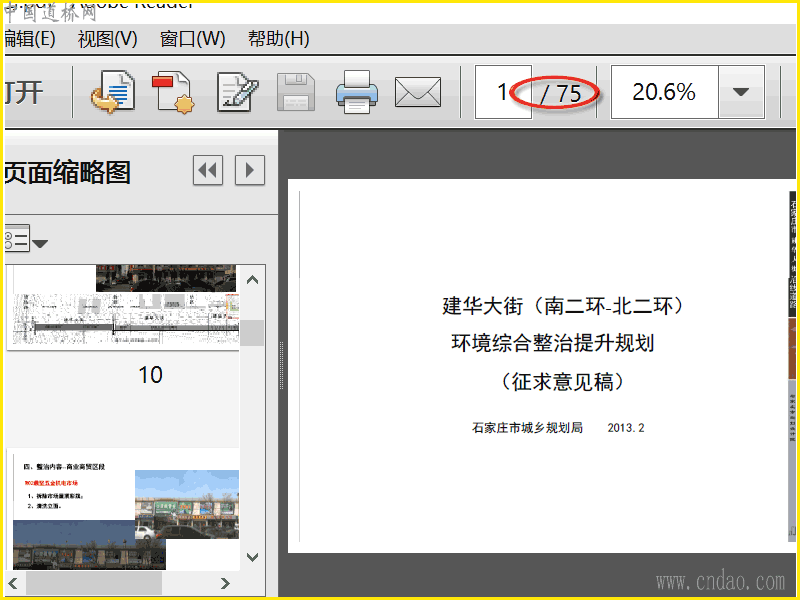Click the thumbnail list scroll-up arrow

point(252,280)
